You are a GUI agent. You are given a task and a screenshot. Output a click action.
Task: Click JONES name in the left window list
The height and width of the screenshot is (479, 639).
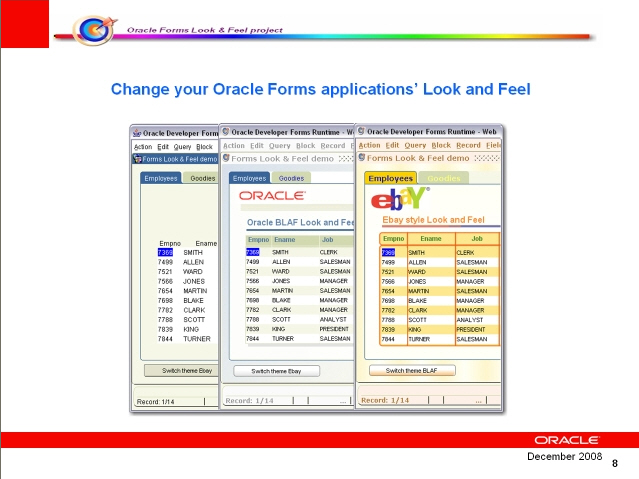coord(194,281)
